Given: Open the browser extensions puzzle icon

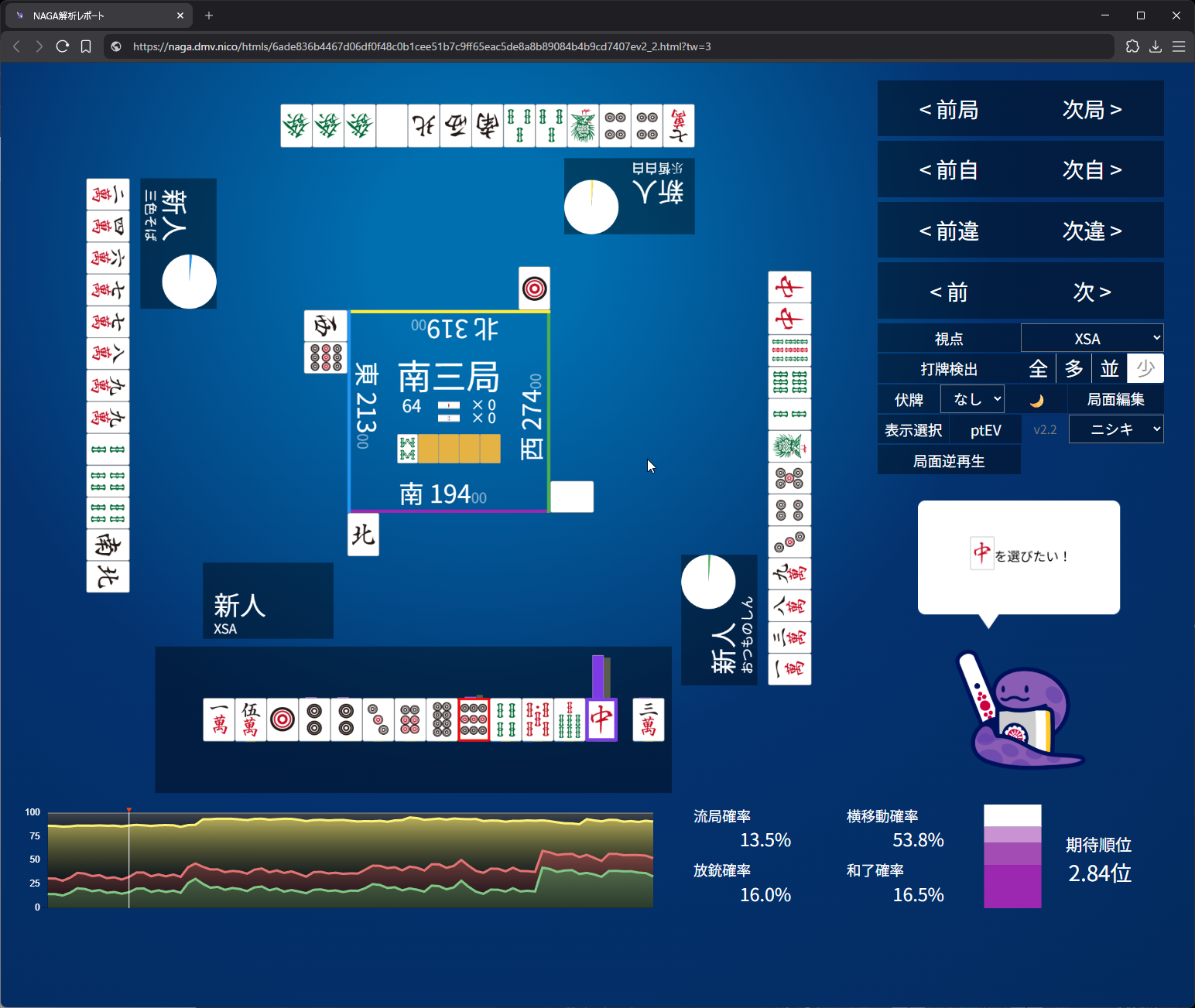Looking at the screenshot, I should (x=1132, y=46).
